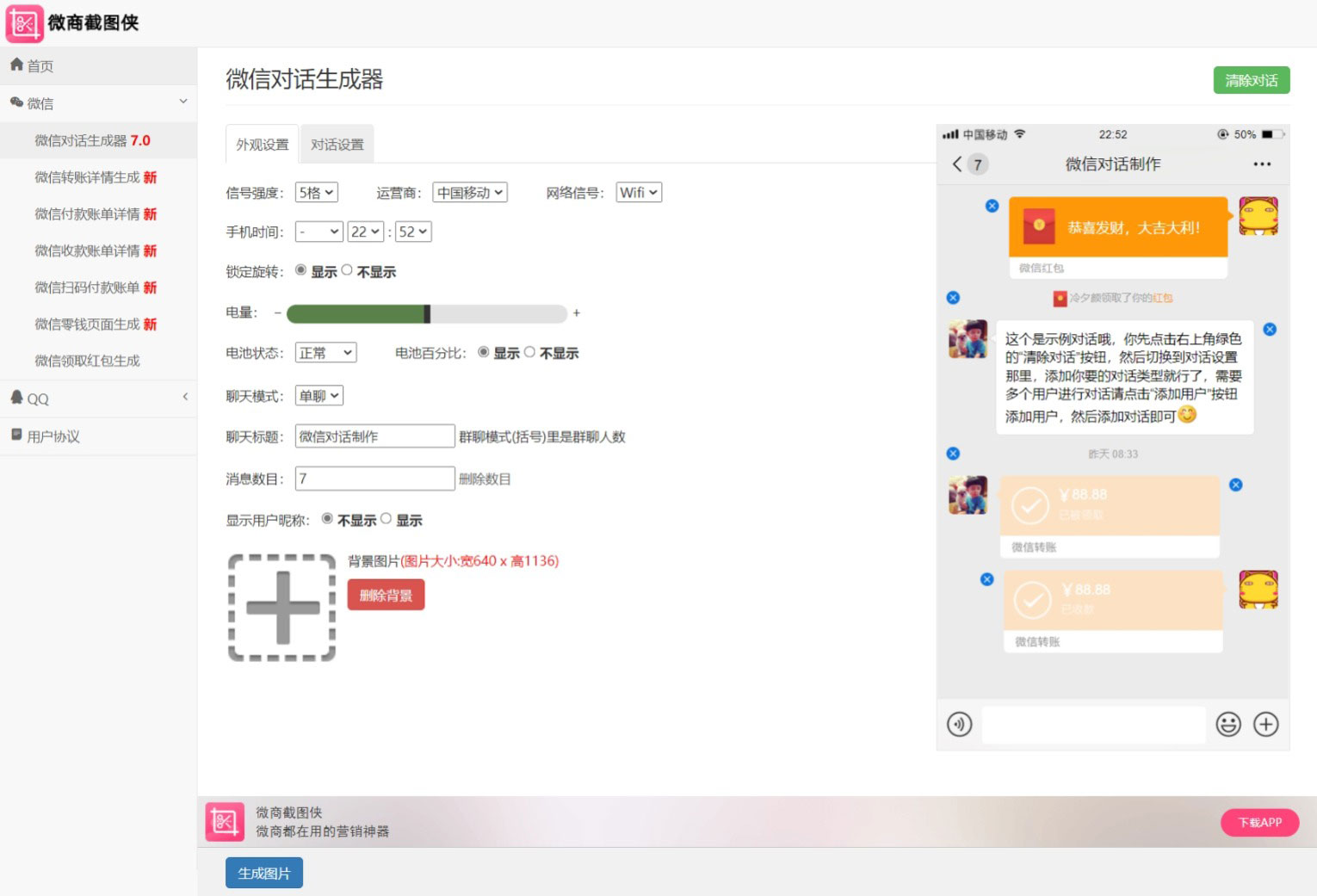The image size is (1317, 896).
Task: Click the three-dot menu in phone header
Action: (1262, 164)
